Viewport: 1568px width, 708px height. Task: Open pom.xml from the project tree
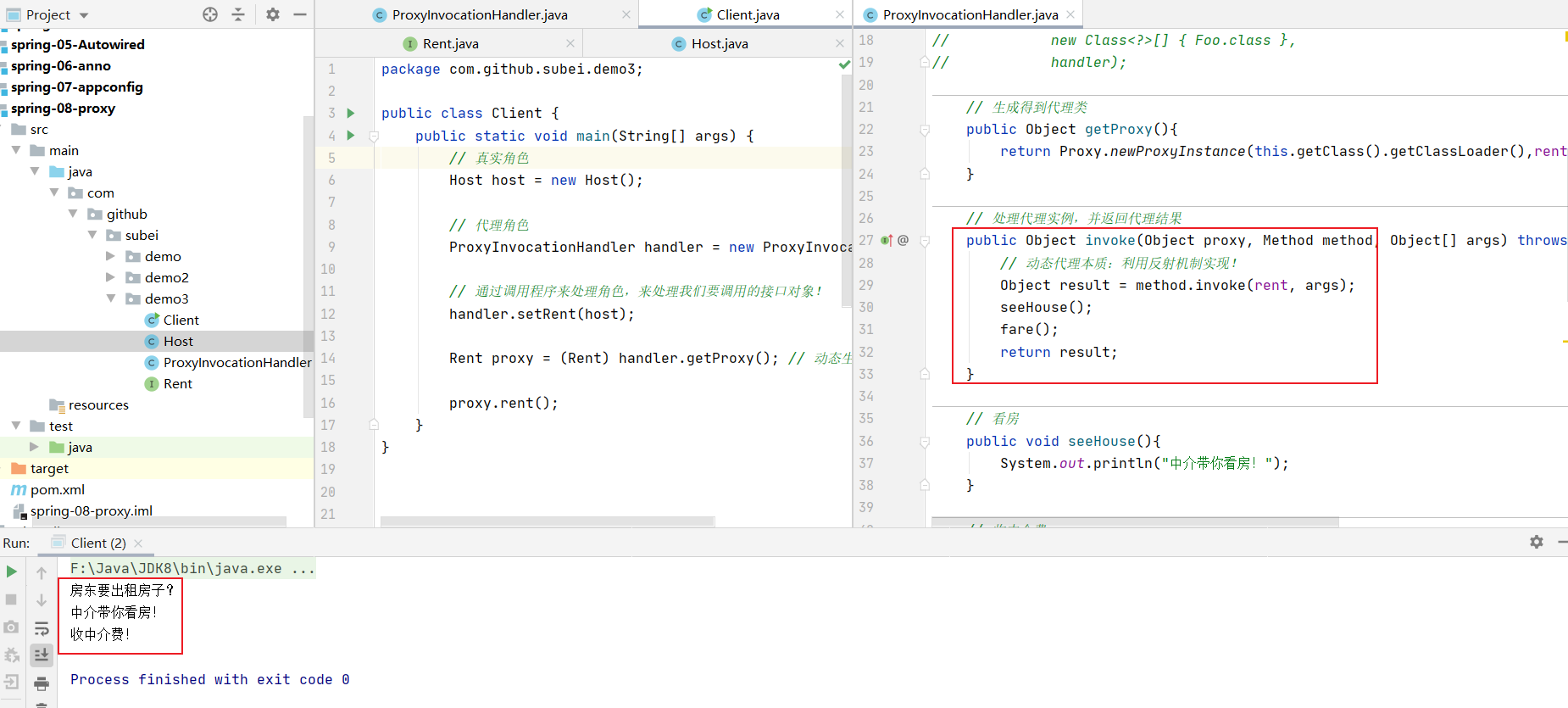click(57, 489)
